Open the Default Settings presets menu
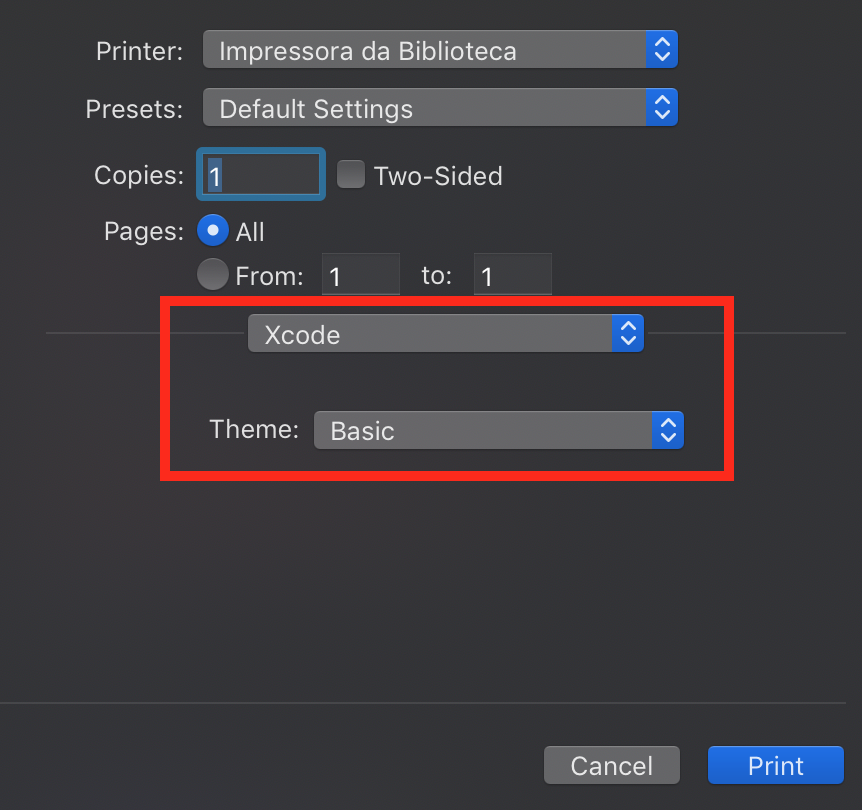The height and width of the screenshot is (810, 862). click(425, 108)
